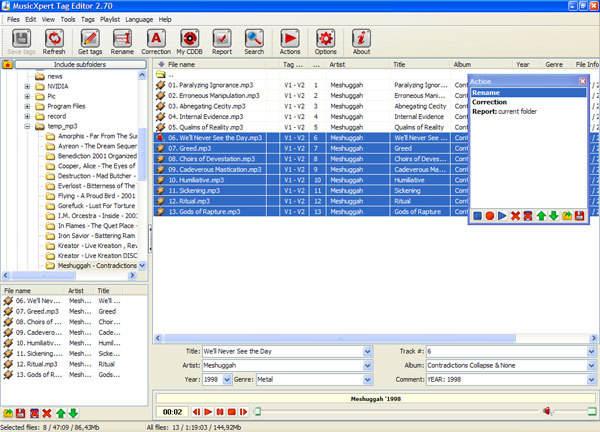
Task: Select Correction in the Action list
Action: click(528, 102)
